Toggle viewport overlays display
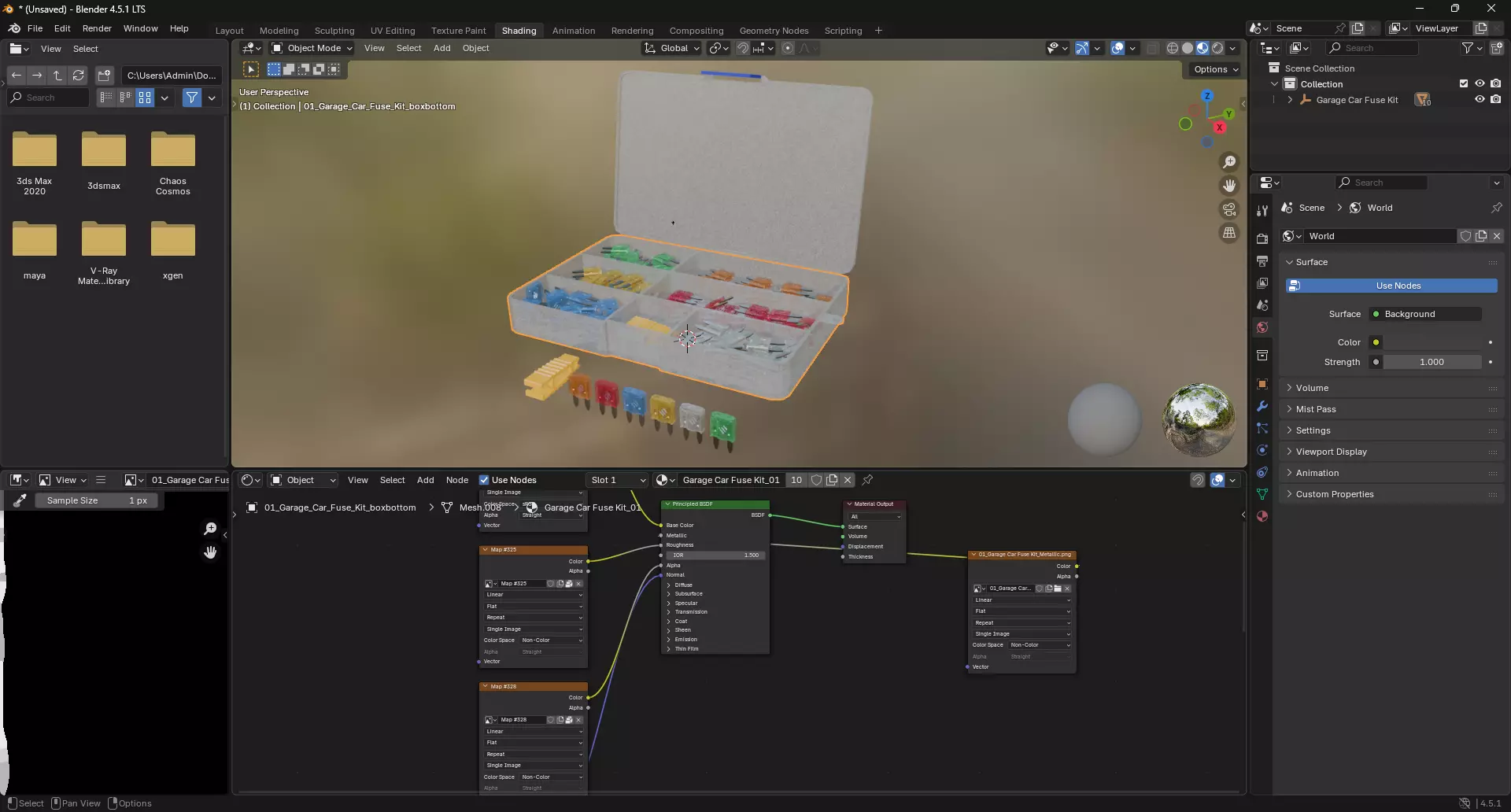 [x=1118, y=48]
